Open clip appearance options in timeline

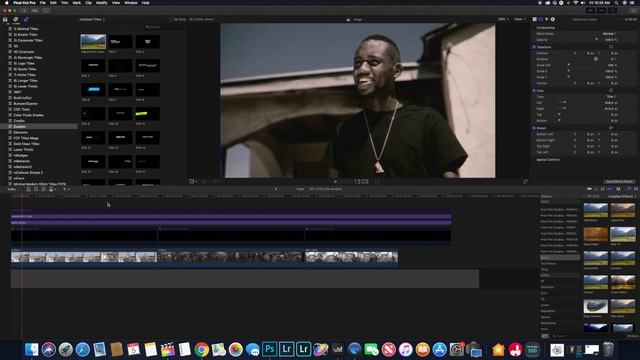coord(618,189)
